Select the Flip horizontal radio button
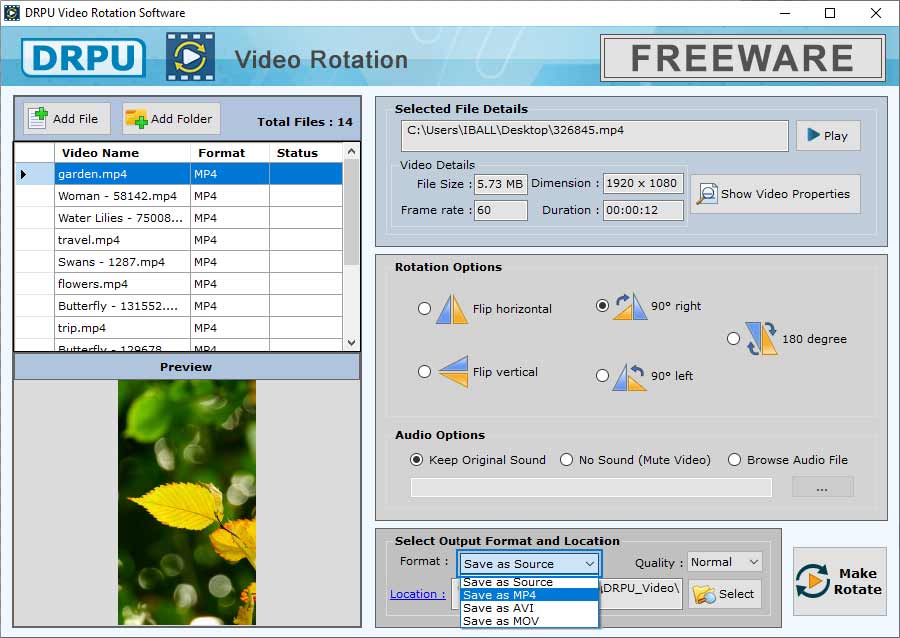Image resolution: width=900 pixels, height=638 pixels. [x=424, y=309]
